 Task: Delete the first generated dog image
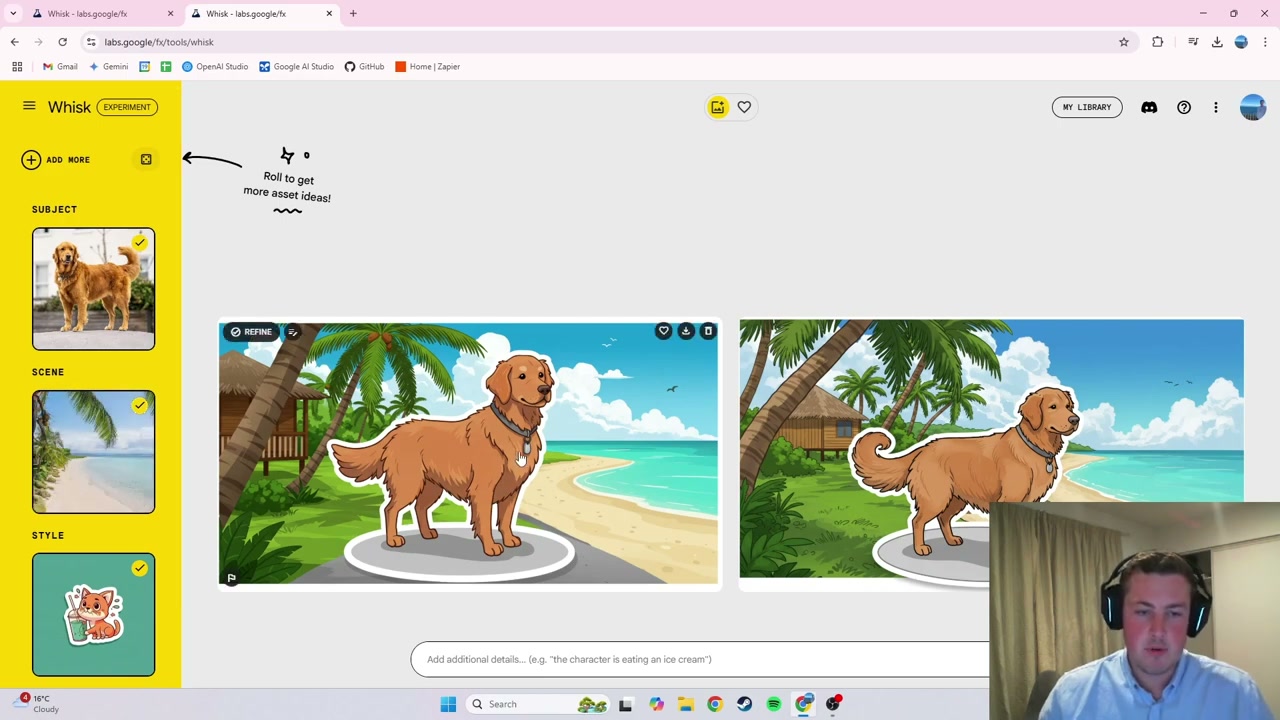tap(708, 331)
